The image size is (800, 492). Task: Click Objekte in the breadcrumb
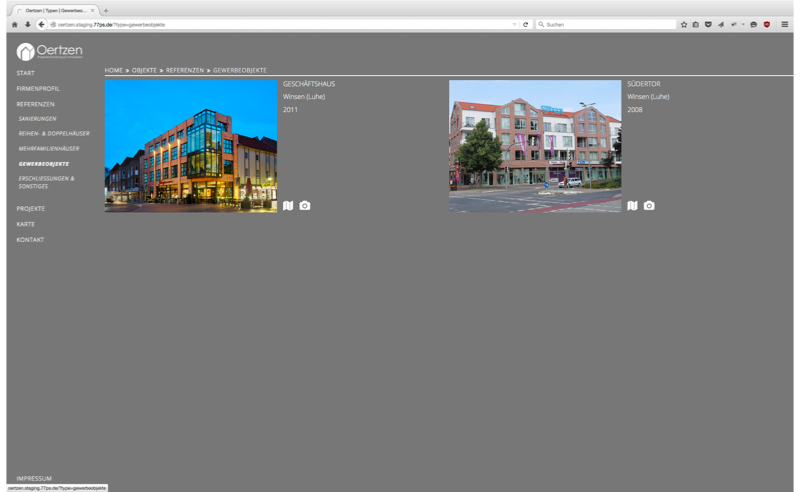coord(144,71)
